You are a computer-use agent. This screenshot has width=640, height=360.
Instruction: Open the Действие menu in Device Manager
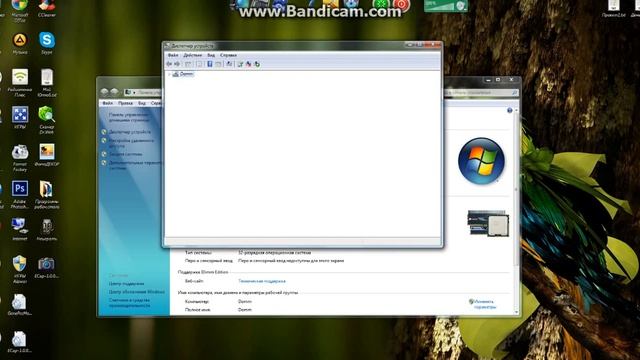[x=192, y=55]
